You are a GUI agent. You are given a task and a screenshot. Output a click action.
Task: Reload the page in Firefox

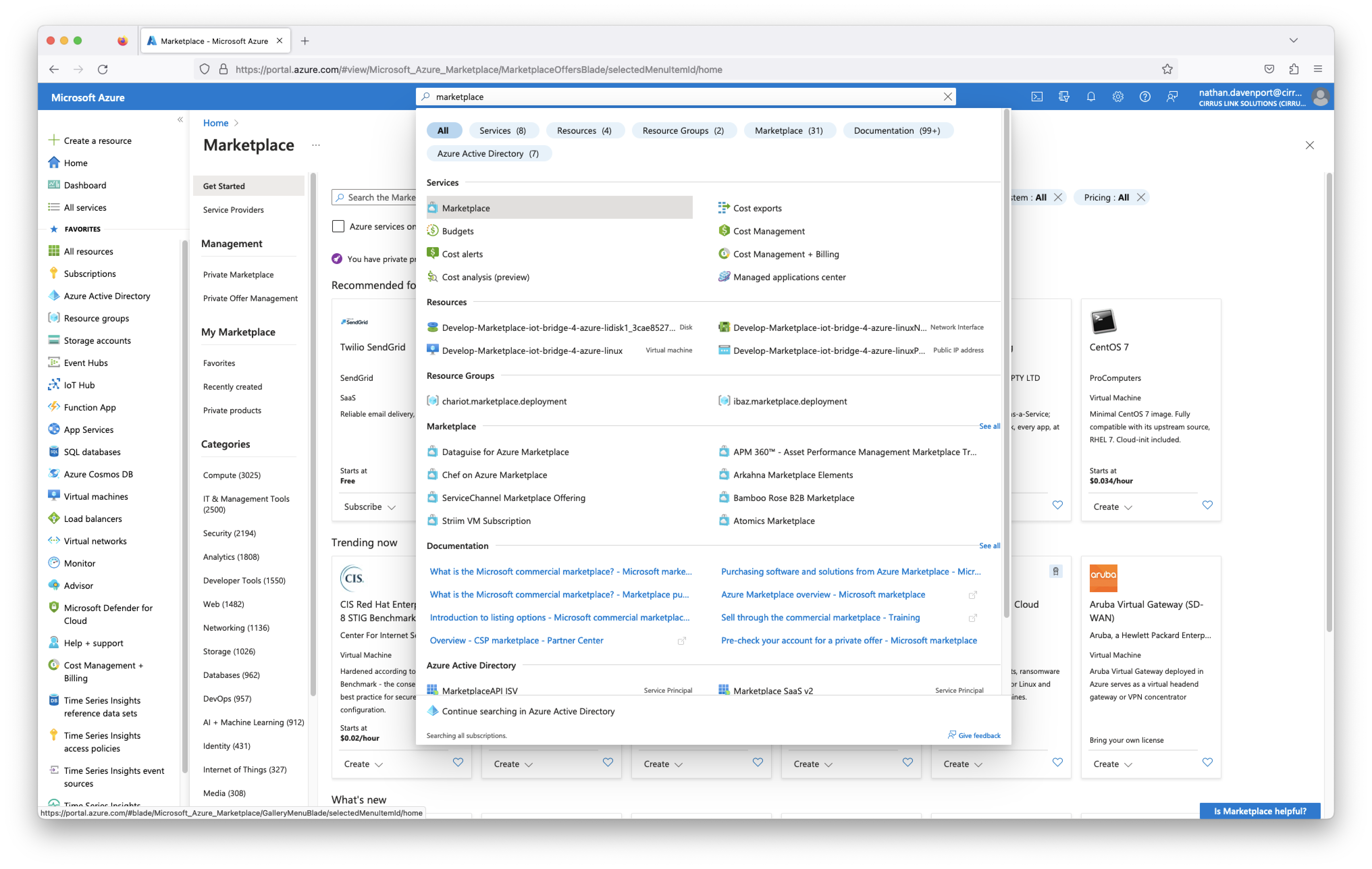[x=103, y=69]
